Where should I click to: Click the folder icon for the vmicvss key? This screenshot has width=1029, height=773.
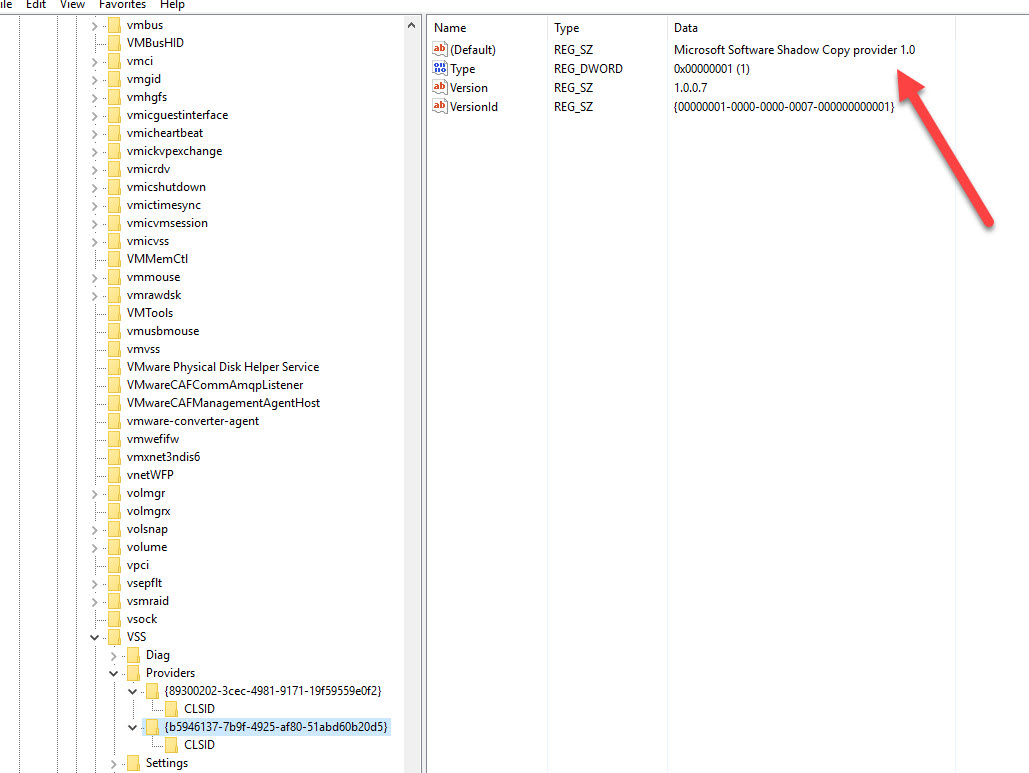[x=113, y=240]
